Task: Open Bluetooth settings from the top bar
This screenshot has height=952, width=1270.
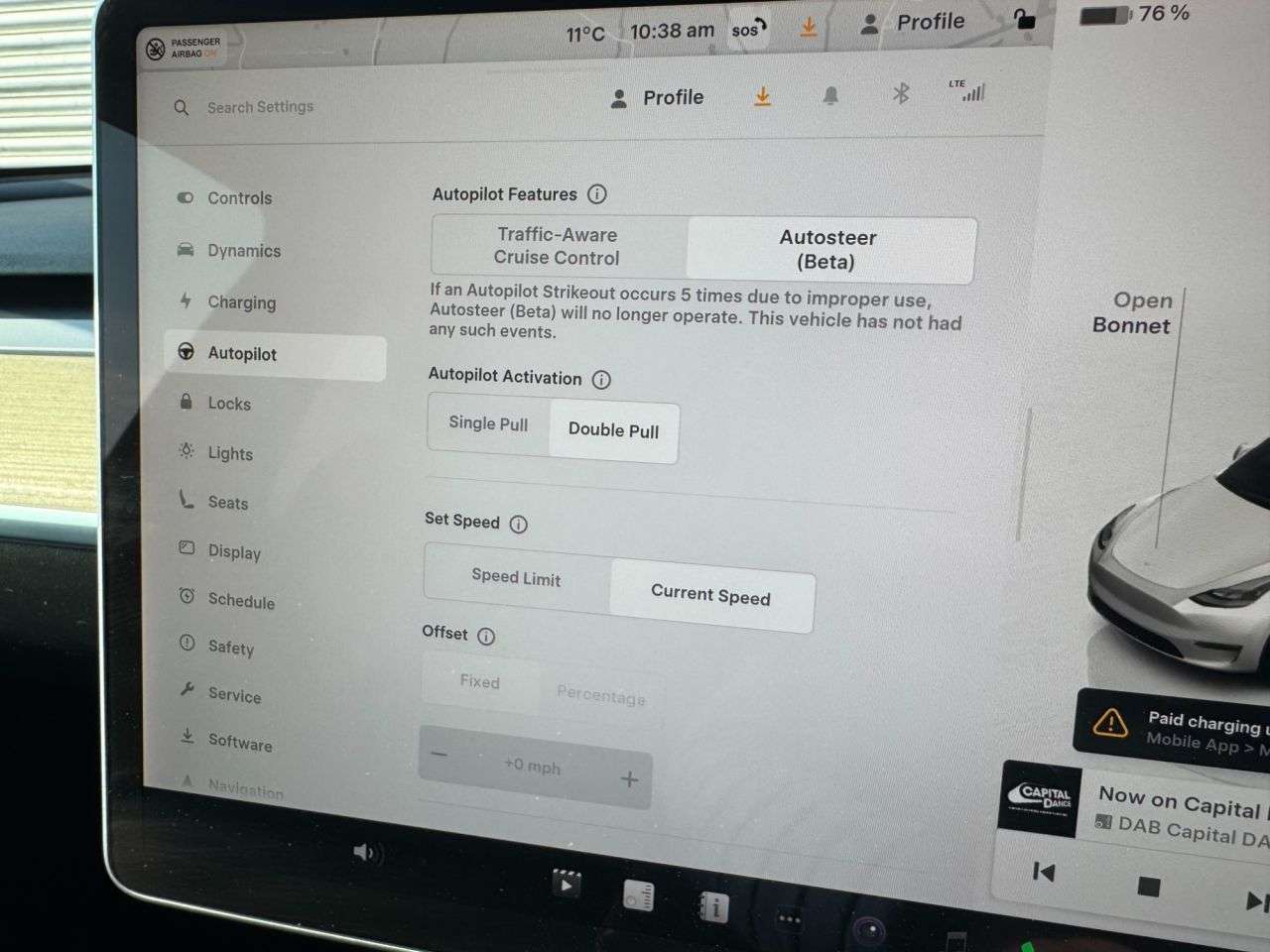Action: (x=901, y=94)
